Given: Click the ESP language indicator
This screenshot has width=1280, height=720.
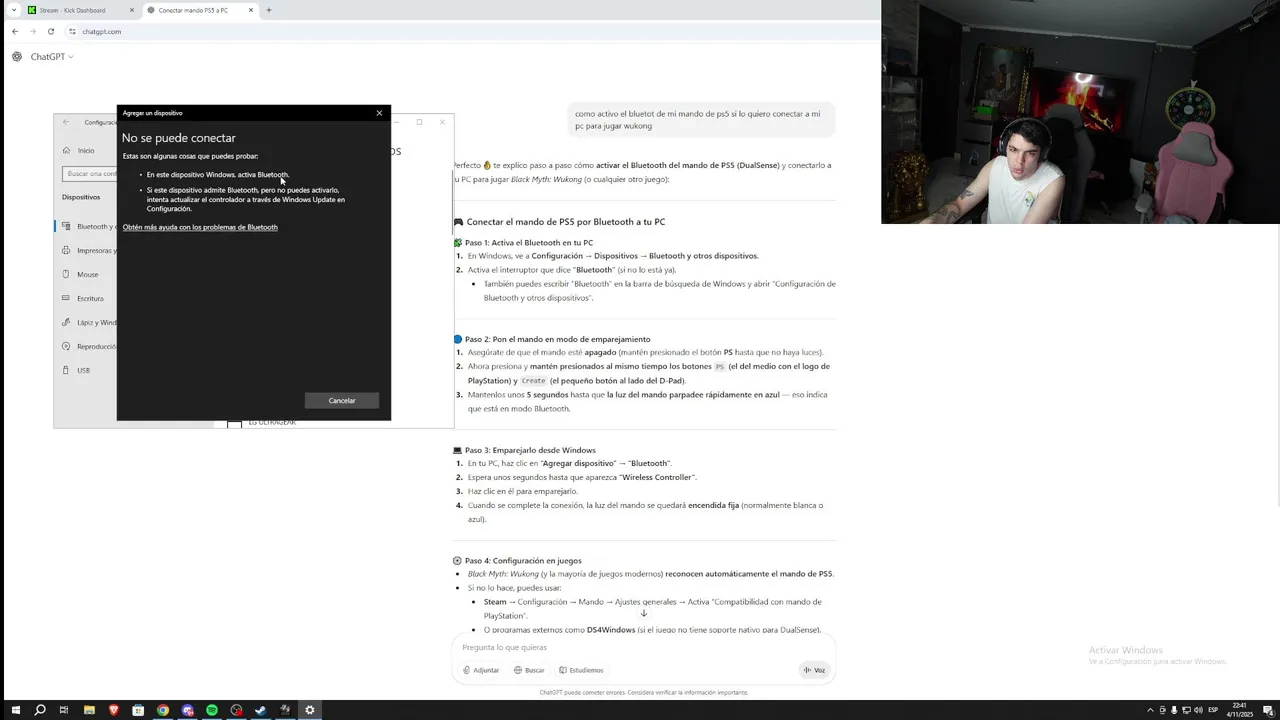Looking at the screenshot, I should 1214,710.
